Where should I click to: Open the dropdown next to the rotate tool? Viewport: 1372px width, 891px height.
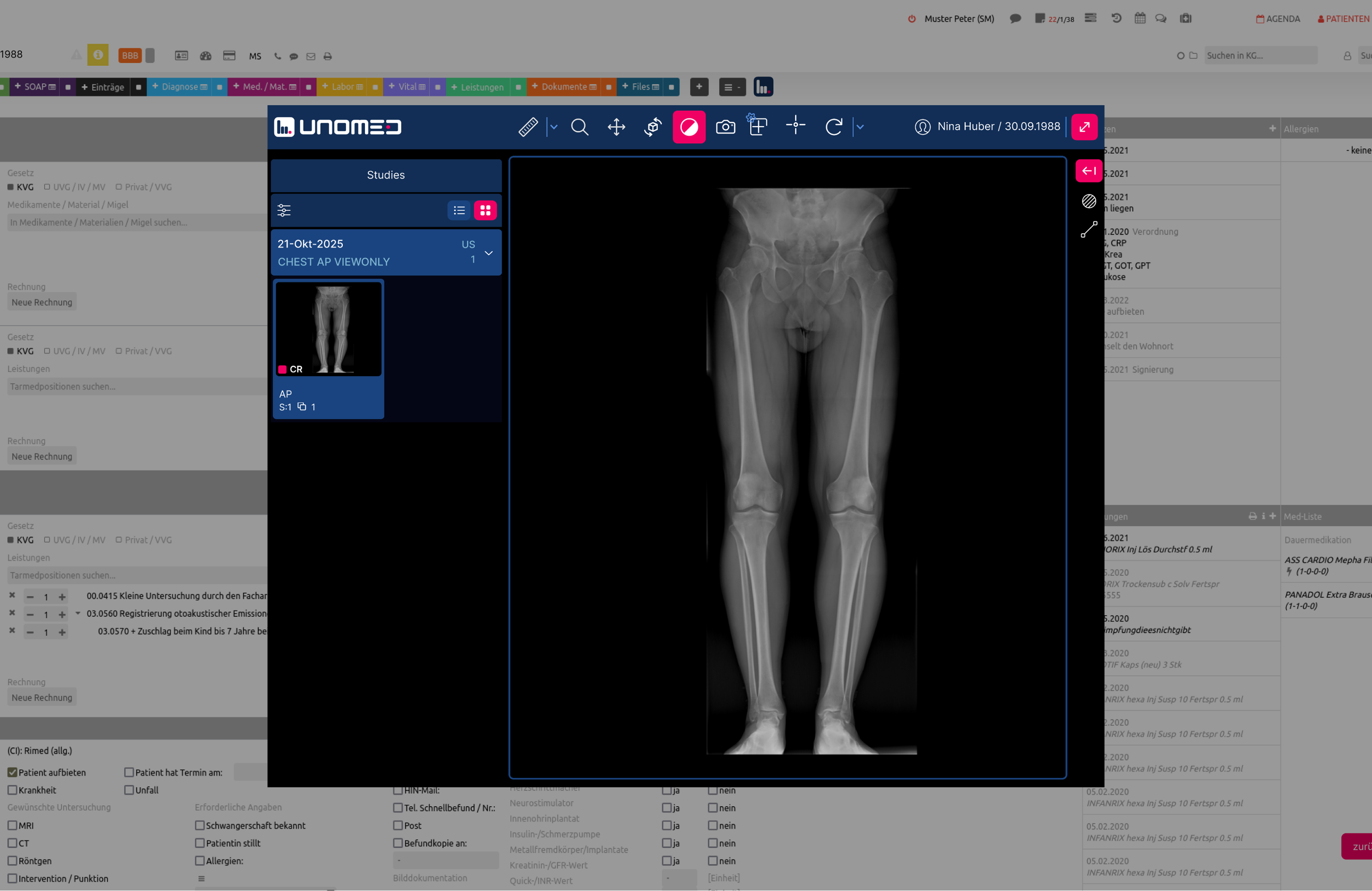[x=860, y=127]
